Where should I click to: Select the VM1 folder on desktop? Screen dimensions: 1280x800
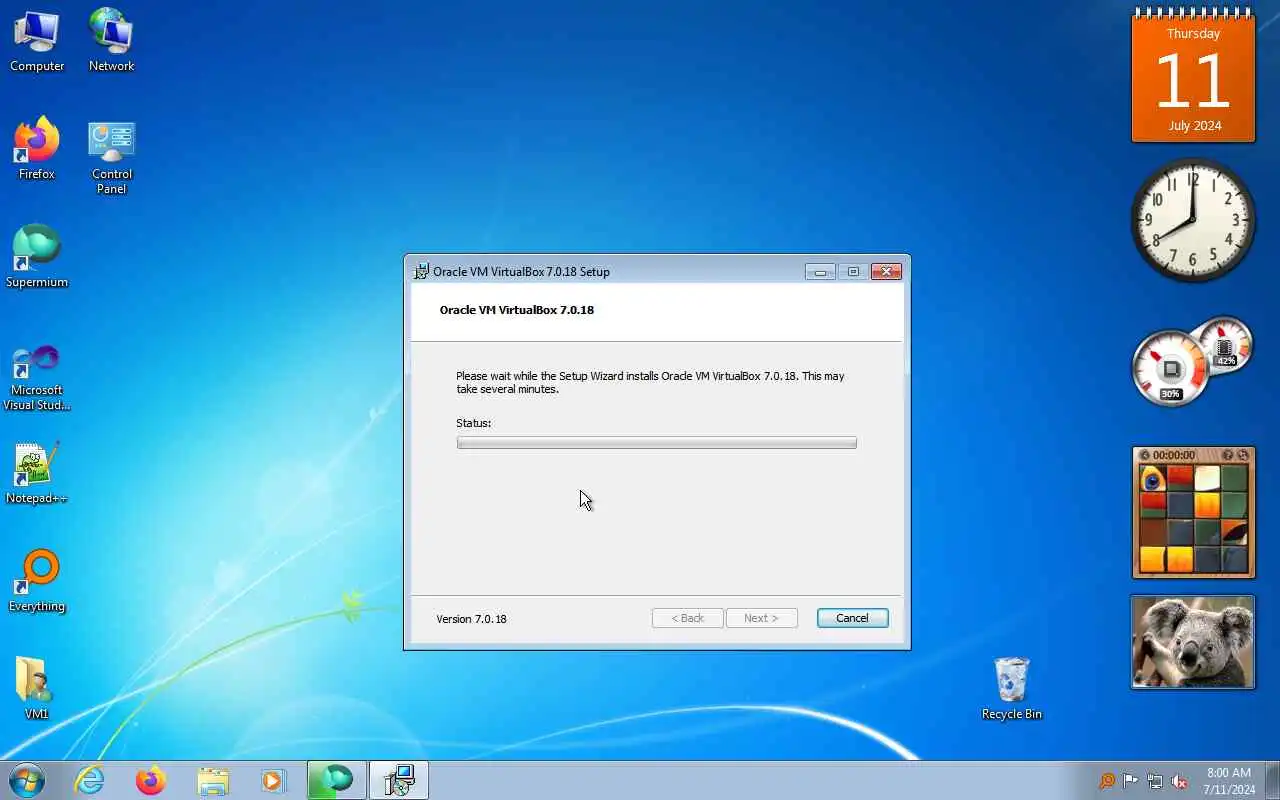click(37, 689)
